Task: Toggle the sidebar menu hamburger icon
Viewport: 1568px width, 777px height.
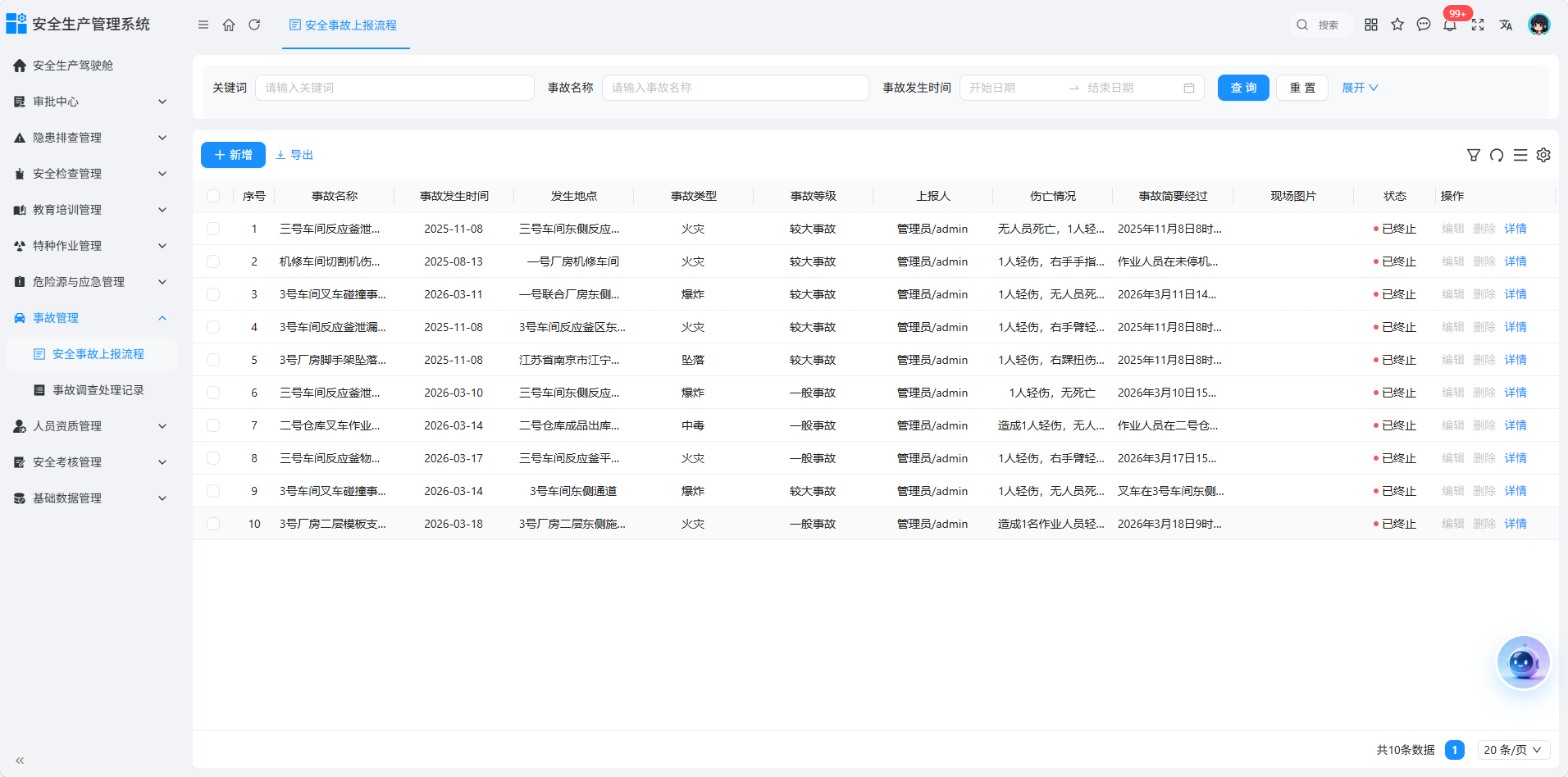Action: (203, 25)
